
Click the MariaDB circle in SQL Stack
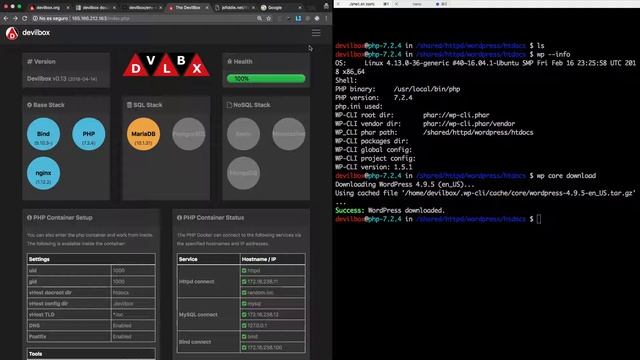coord(143,134)
